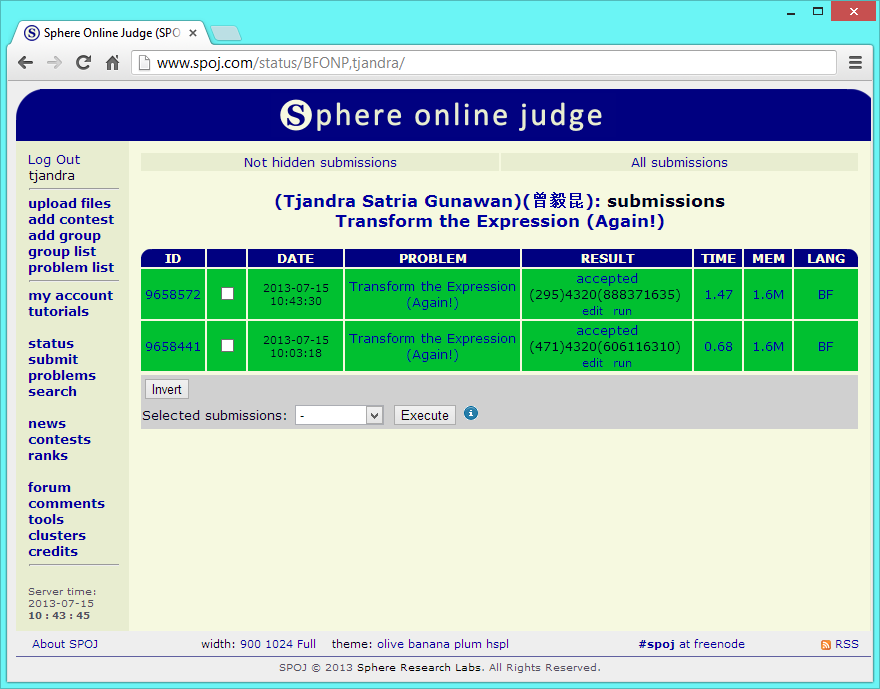Open the Selected submissions dropdown

pyautogui.click(x=339, y=415)
